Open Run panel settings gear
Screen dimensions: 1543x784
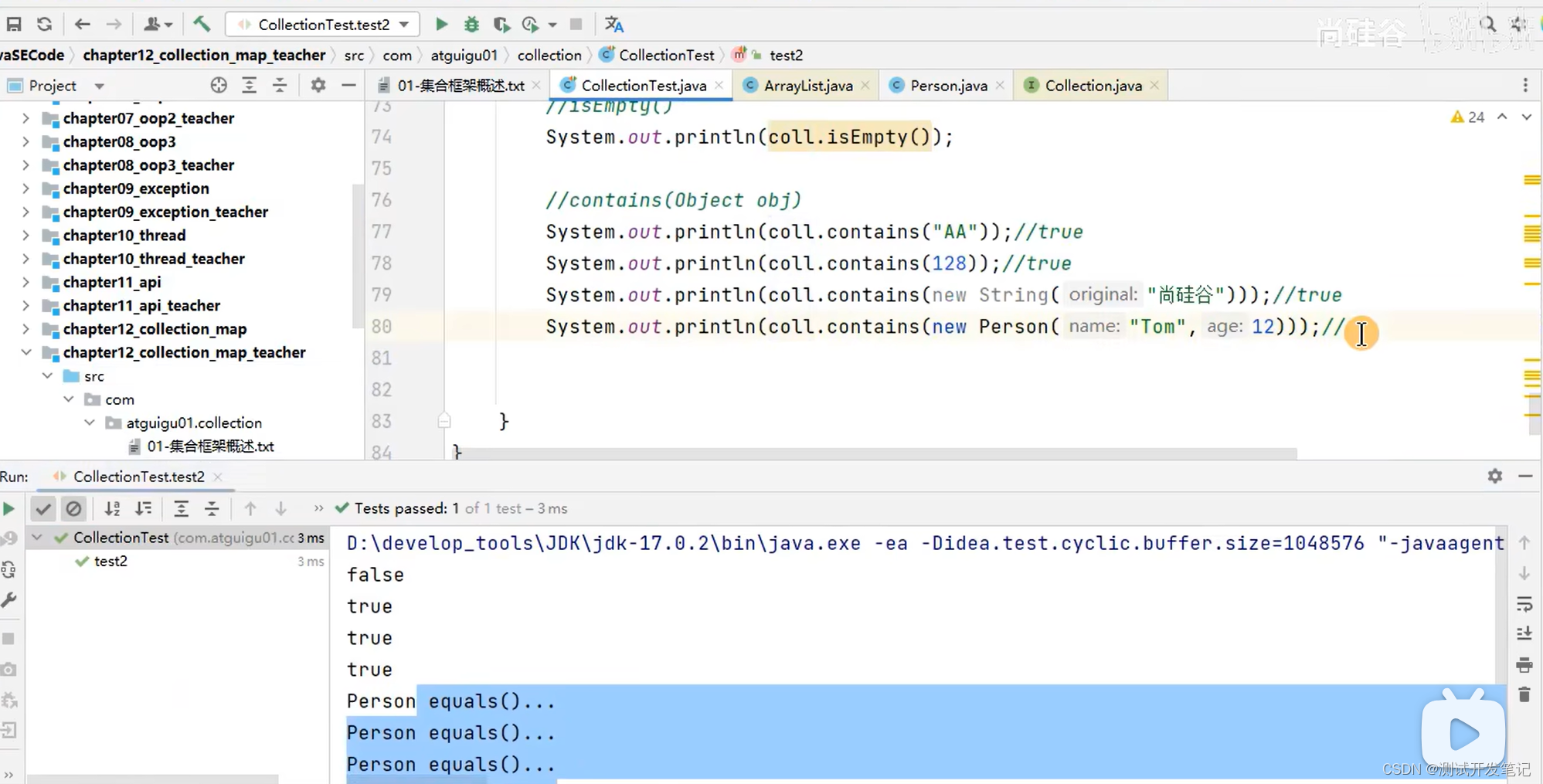point(1495,476)
